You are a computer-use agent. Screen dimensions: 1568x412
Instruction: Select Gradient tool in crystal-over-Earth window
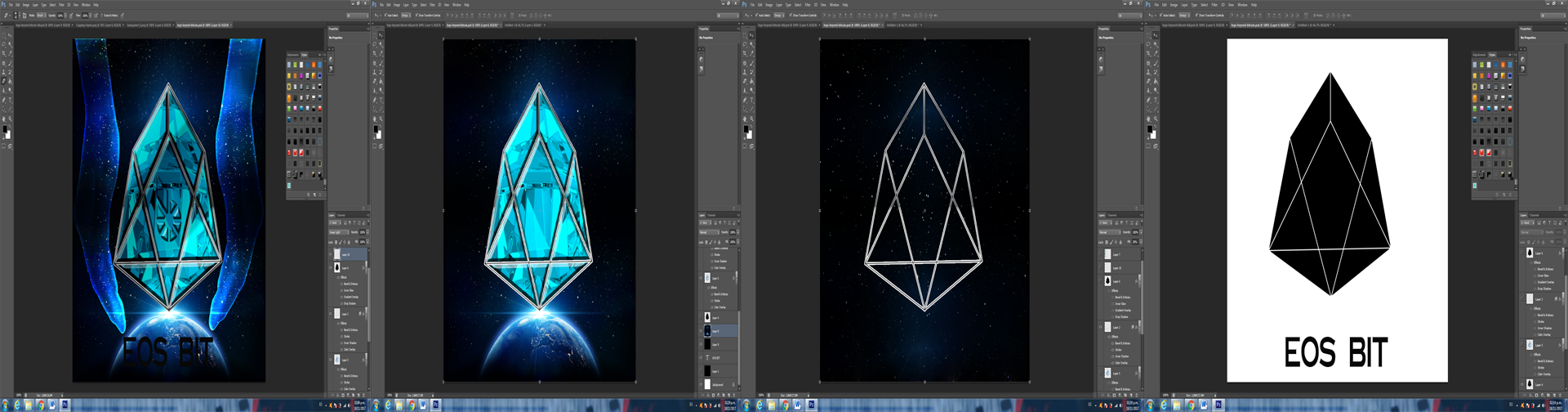point(381,80)
